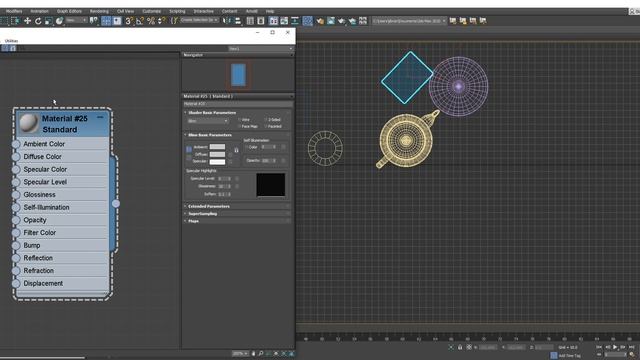Click the Mirror tool icon
The image size is (640, 360).
(x=227, y=20)
